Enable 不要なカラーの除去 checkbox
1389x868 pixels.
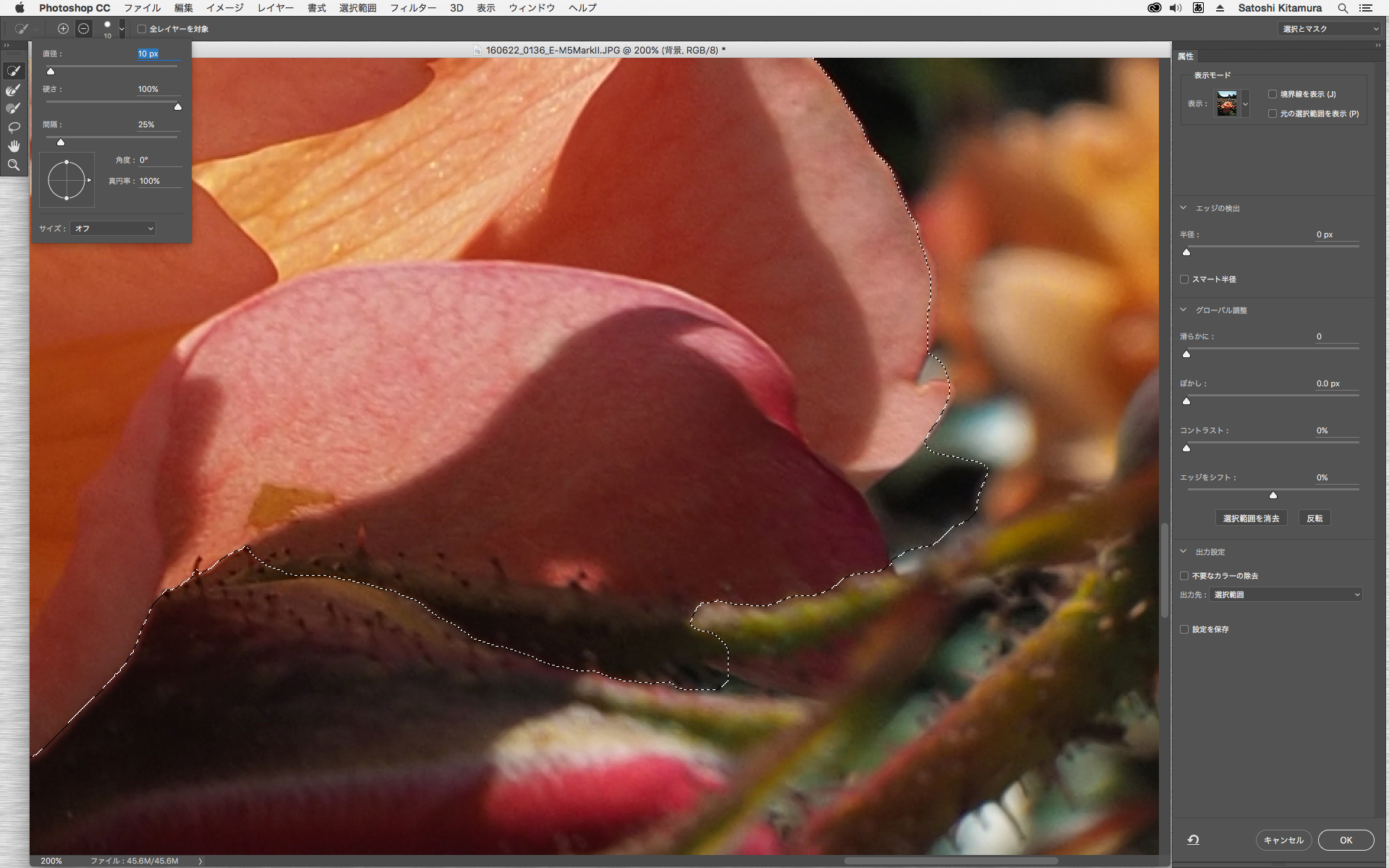pos(1184,576)
